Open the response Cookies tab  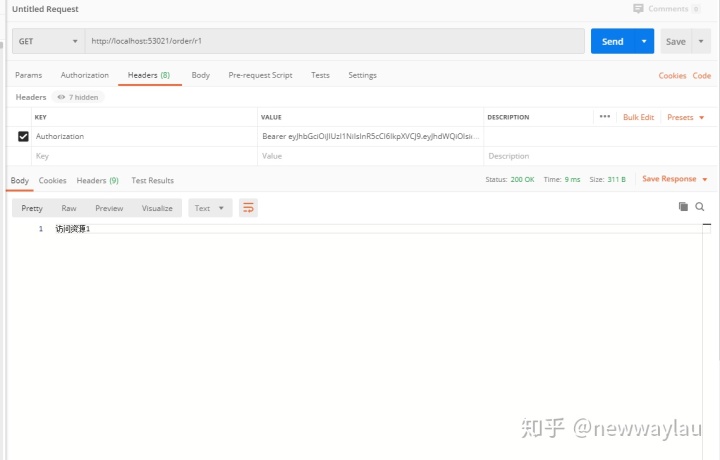[52, 180]
